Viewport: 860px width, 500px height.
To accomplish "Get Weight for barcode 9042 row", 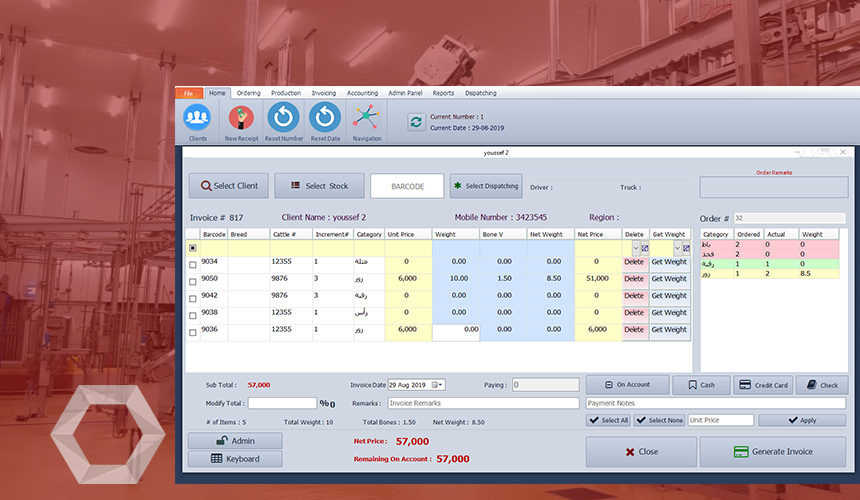I will click(x=669, y=297).
